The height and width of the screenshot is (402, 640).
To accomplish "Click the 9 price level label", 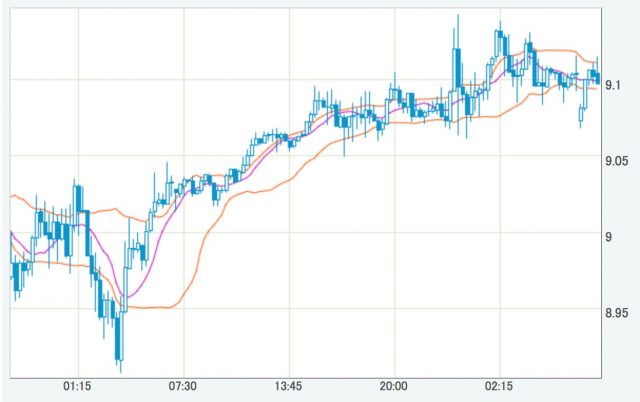I will (610, 236).
